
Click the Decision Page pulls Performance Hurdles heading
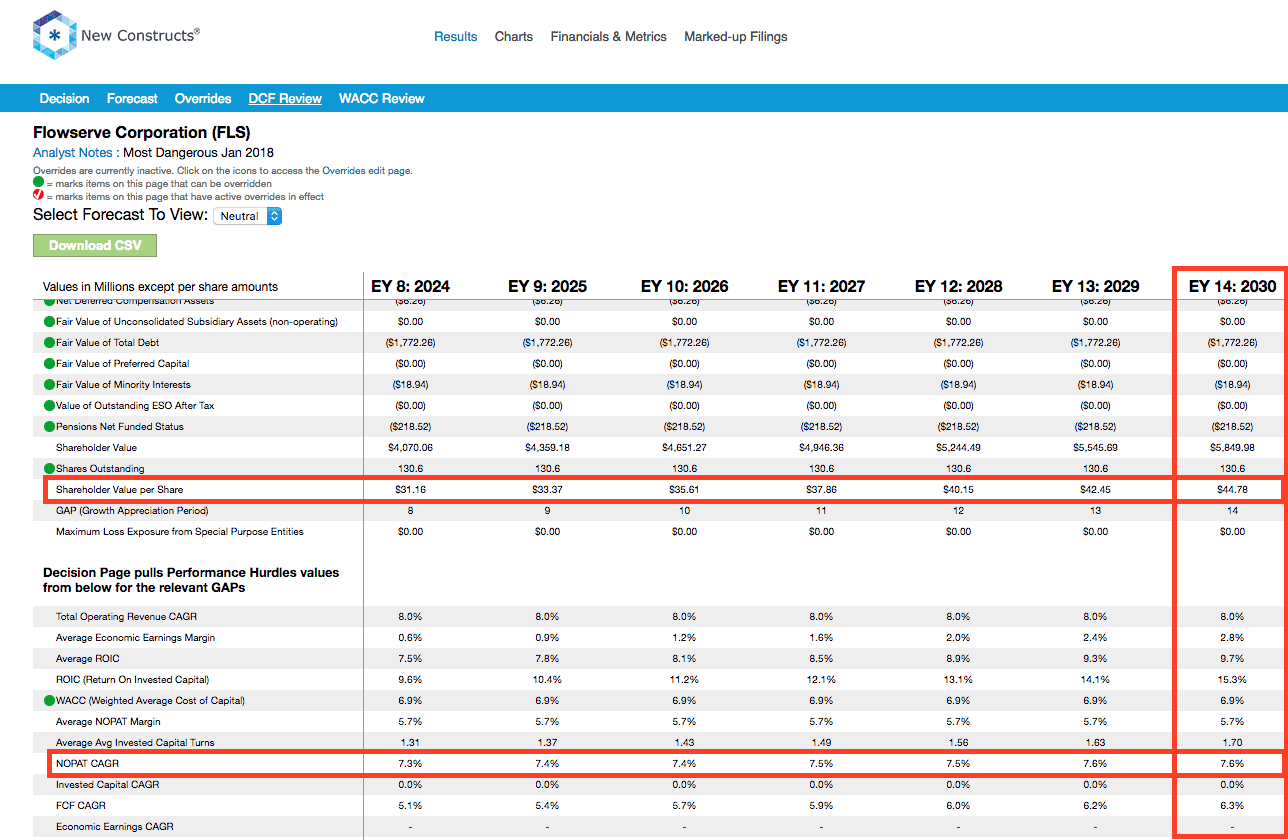(x=191, y=580)
